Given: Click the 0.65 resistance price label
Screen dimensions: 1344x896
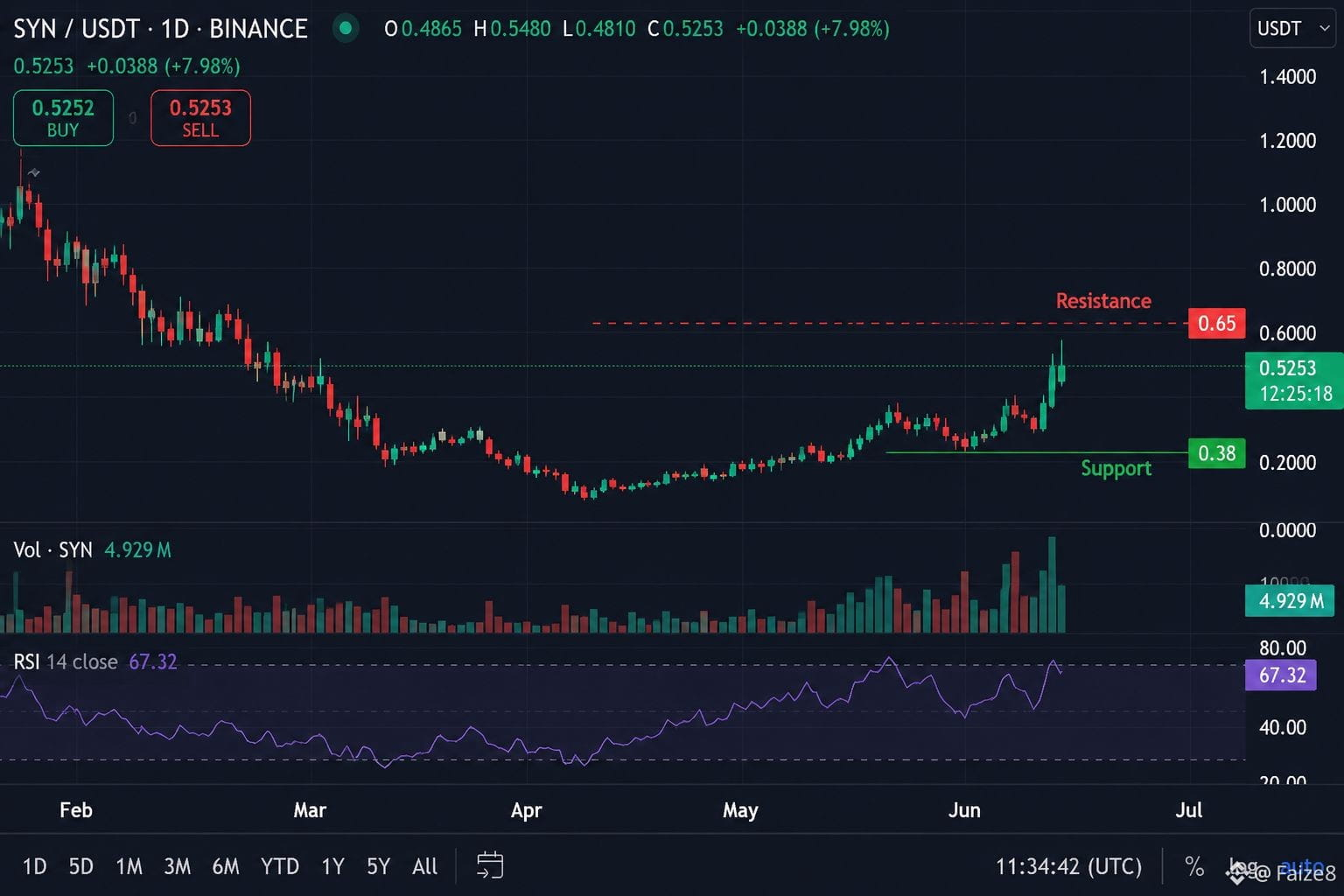Looking at the screenshot, I should (1216, 324).
